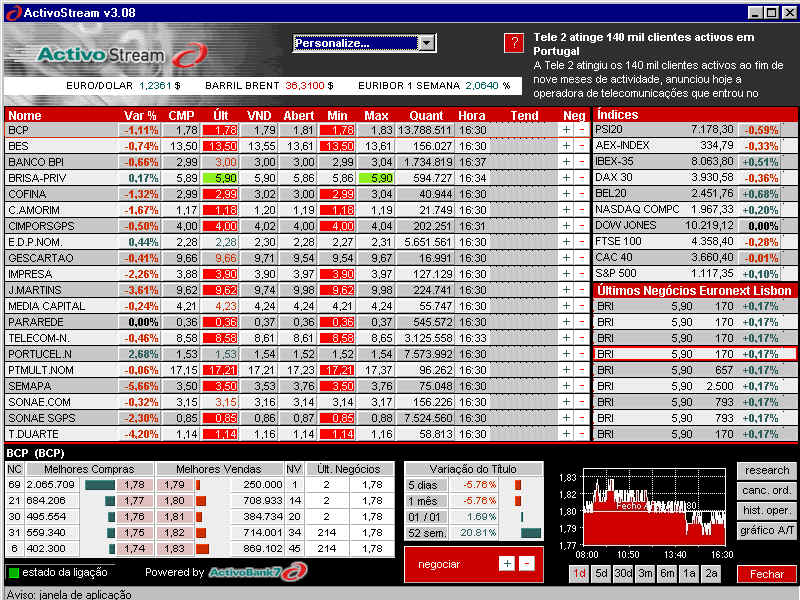
Task: Click the 52 sem. variation row
Action: 473,533
